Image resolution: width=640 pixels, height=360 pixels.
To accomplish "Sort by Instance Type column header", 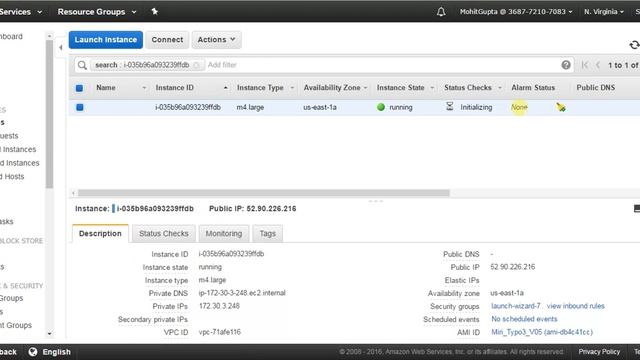I will pos(260,88).
